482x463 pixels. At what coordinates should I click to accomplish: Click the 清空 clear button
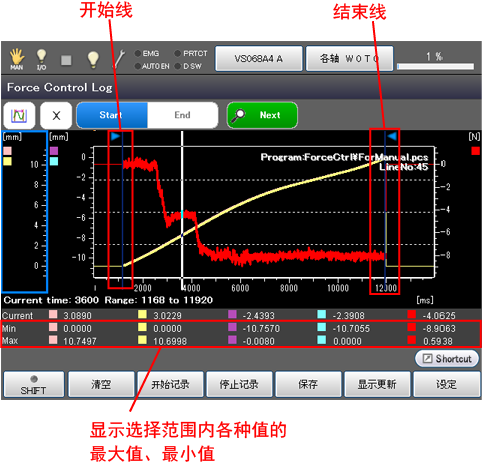[x=101, y=385]
